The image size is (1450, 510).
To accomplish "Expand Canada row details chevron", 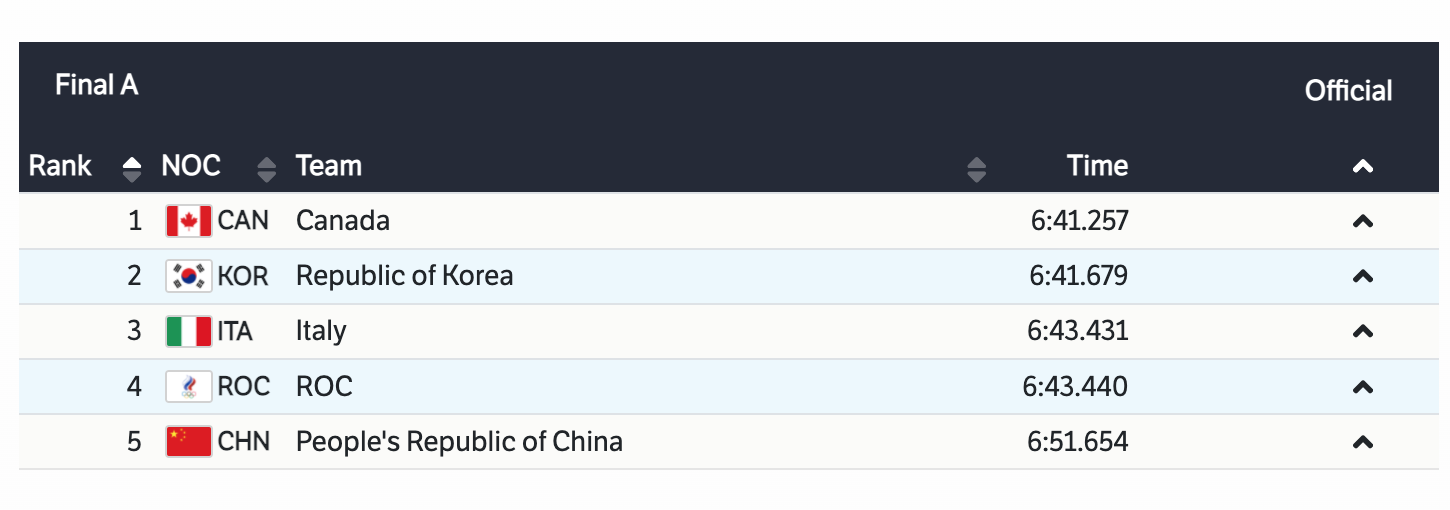I will tap(1362, 222).
